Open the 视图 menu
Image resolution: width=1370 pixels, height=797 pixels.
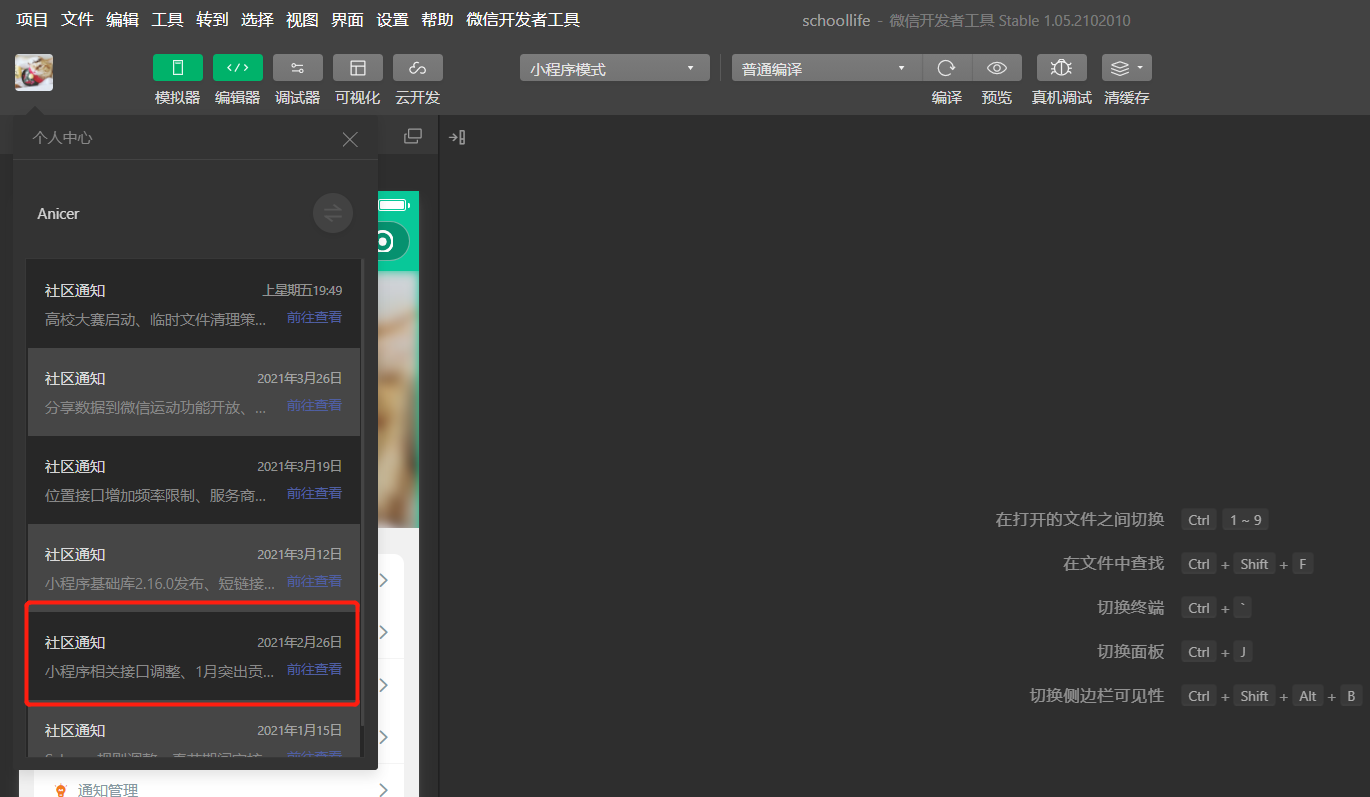303,20
